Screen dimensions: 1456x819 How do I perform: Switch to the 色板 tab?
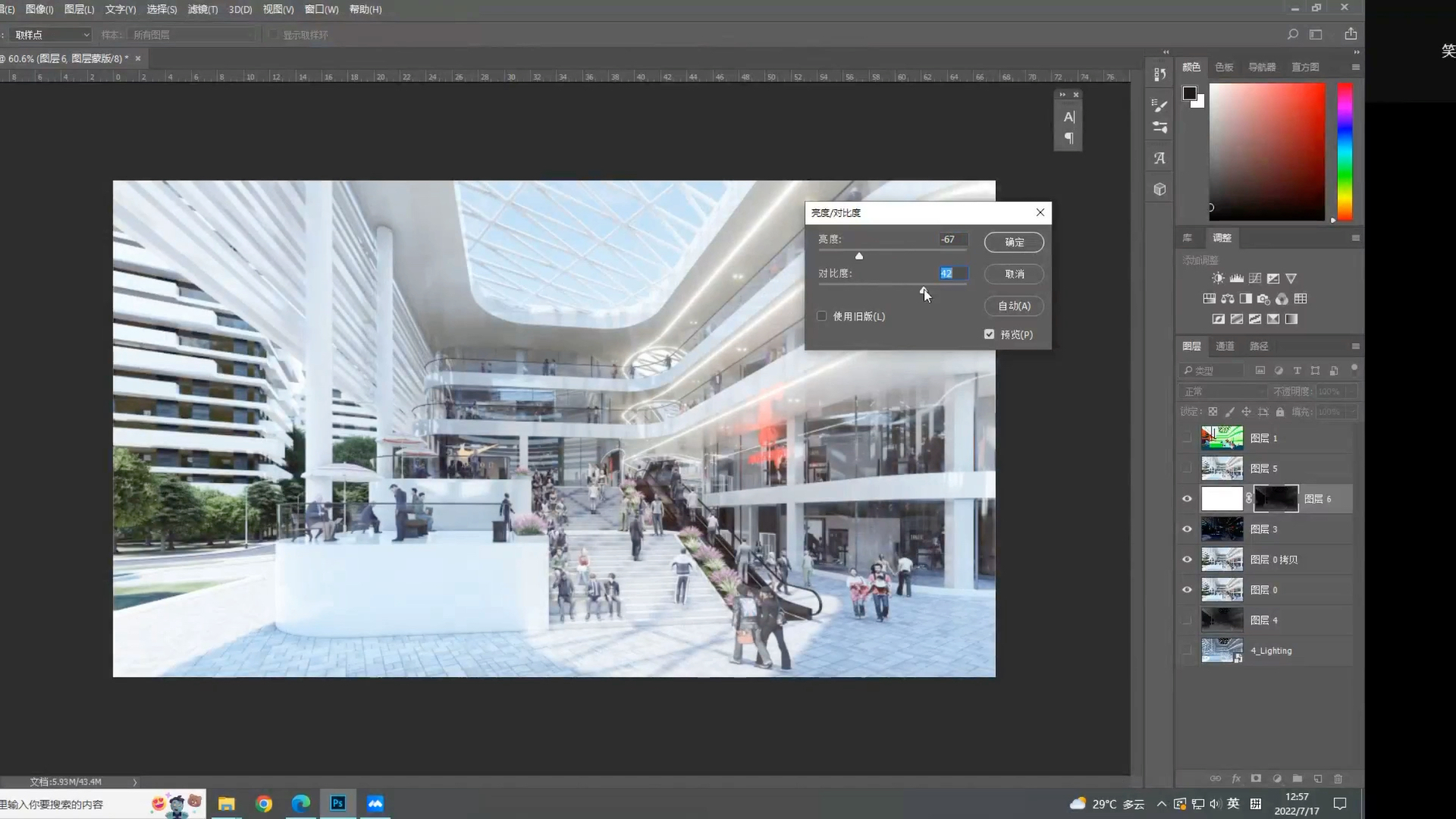click(x=1224, y=67)
